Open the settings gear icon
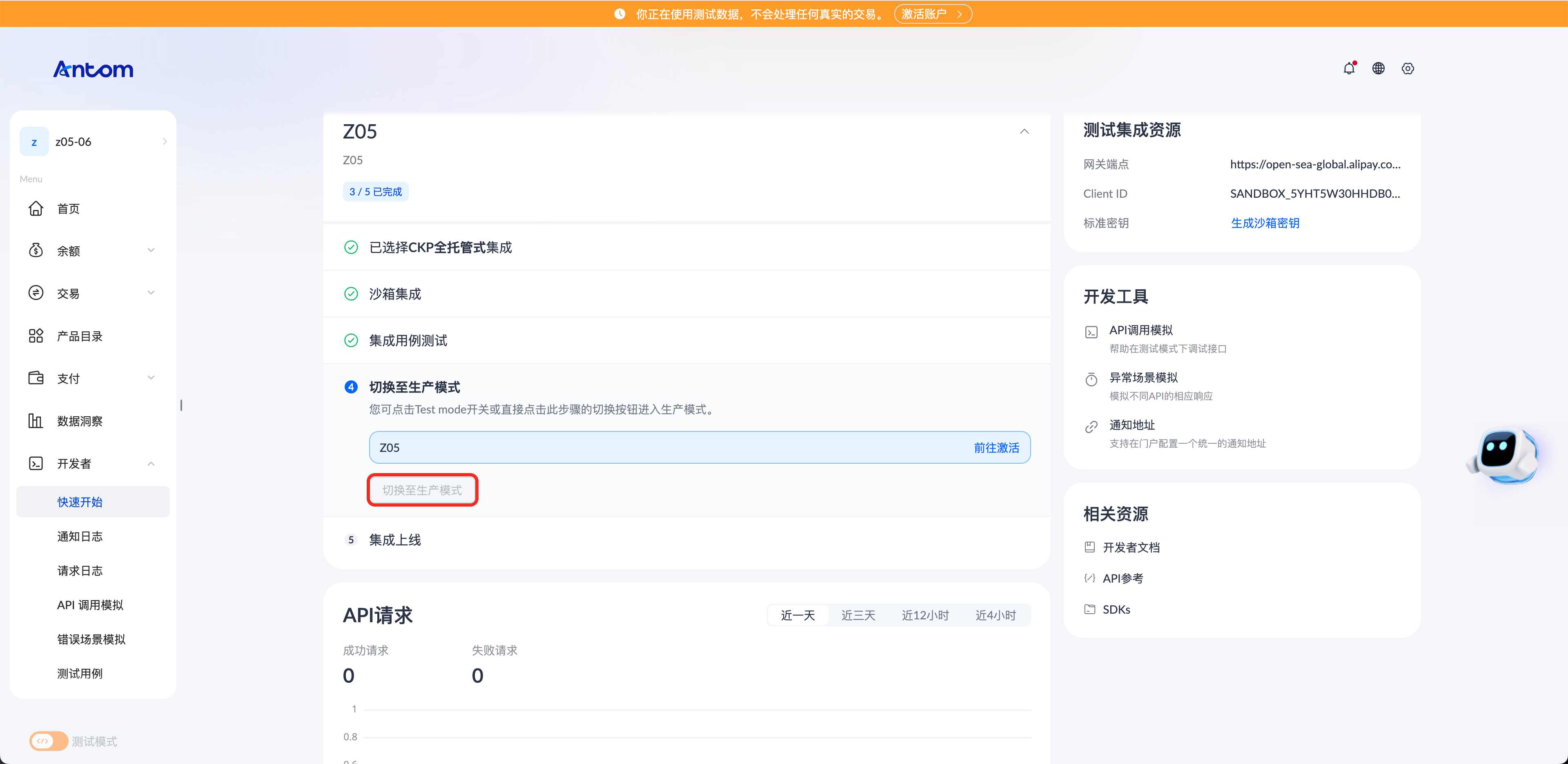The width and height of the screenshot is (1568, 764). point(1407,68)
